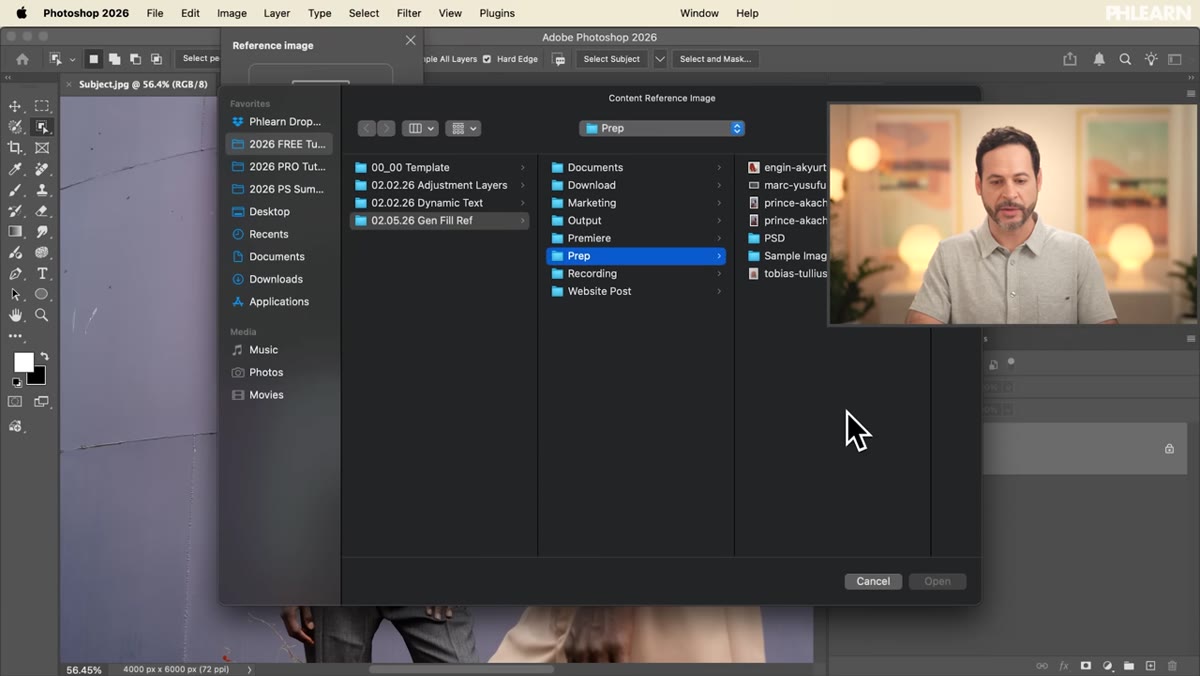1200x676 pixels.
Task: Expand the Documents folder chevron
Action: point(719,168)
